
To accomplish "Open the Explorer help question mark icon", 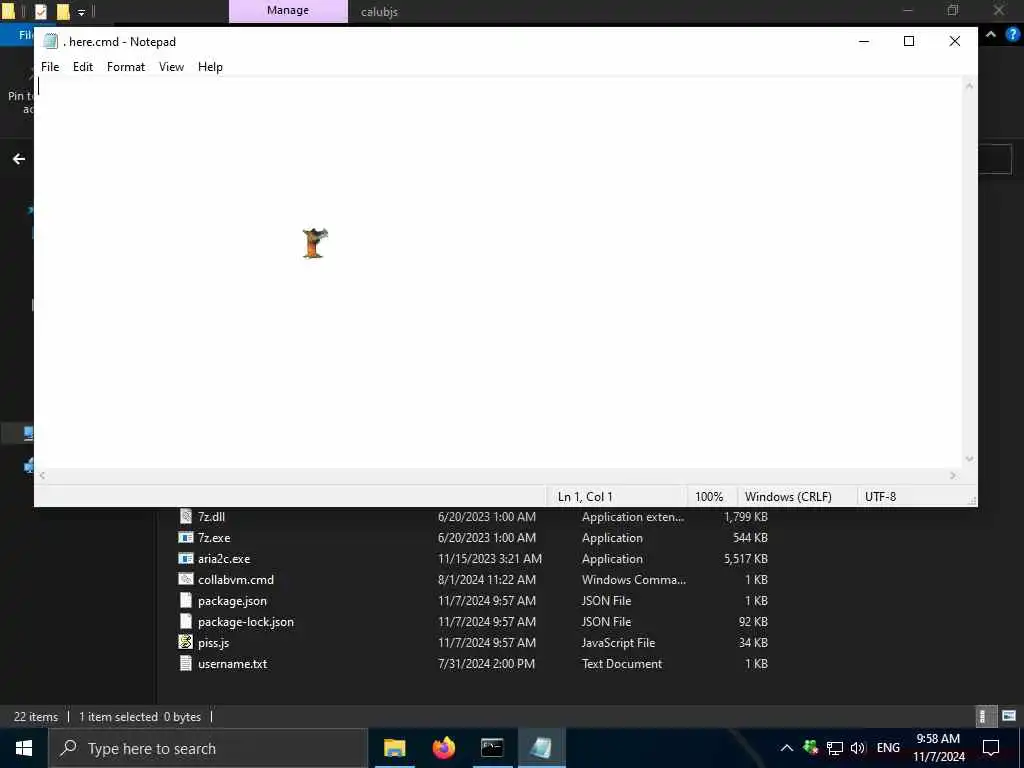I will coord(1013,34).
